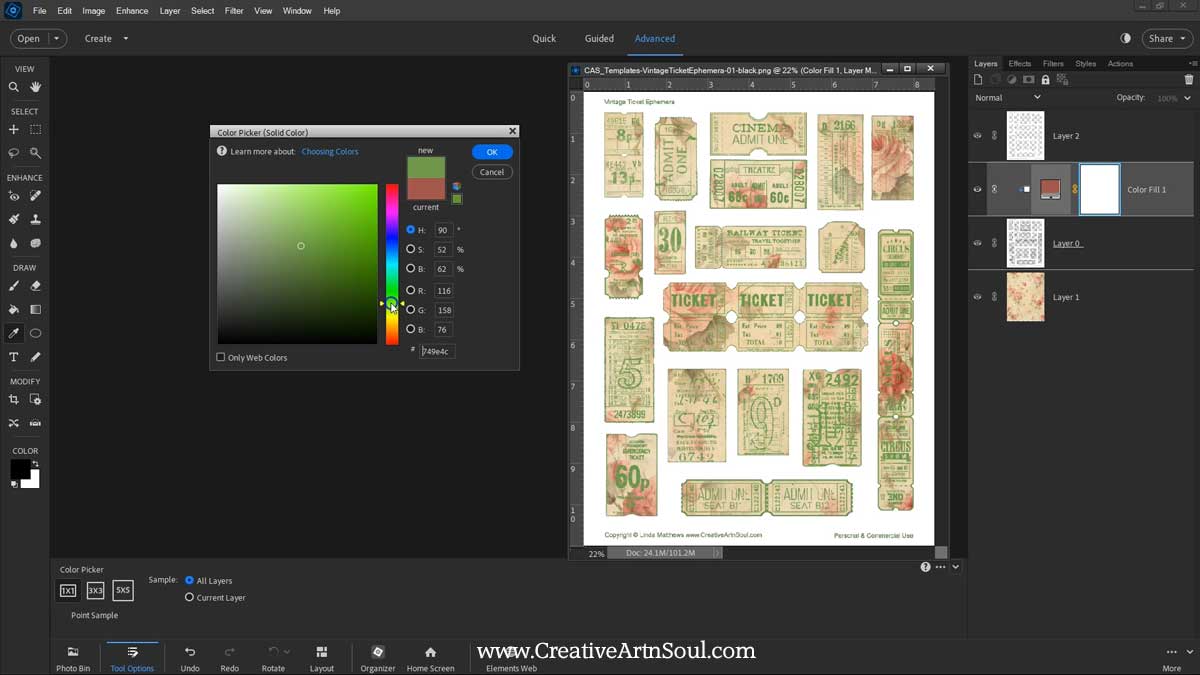This screenshot has width=1200, height=675.
Task: Select the Move tool
Action: [14, 130]
